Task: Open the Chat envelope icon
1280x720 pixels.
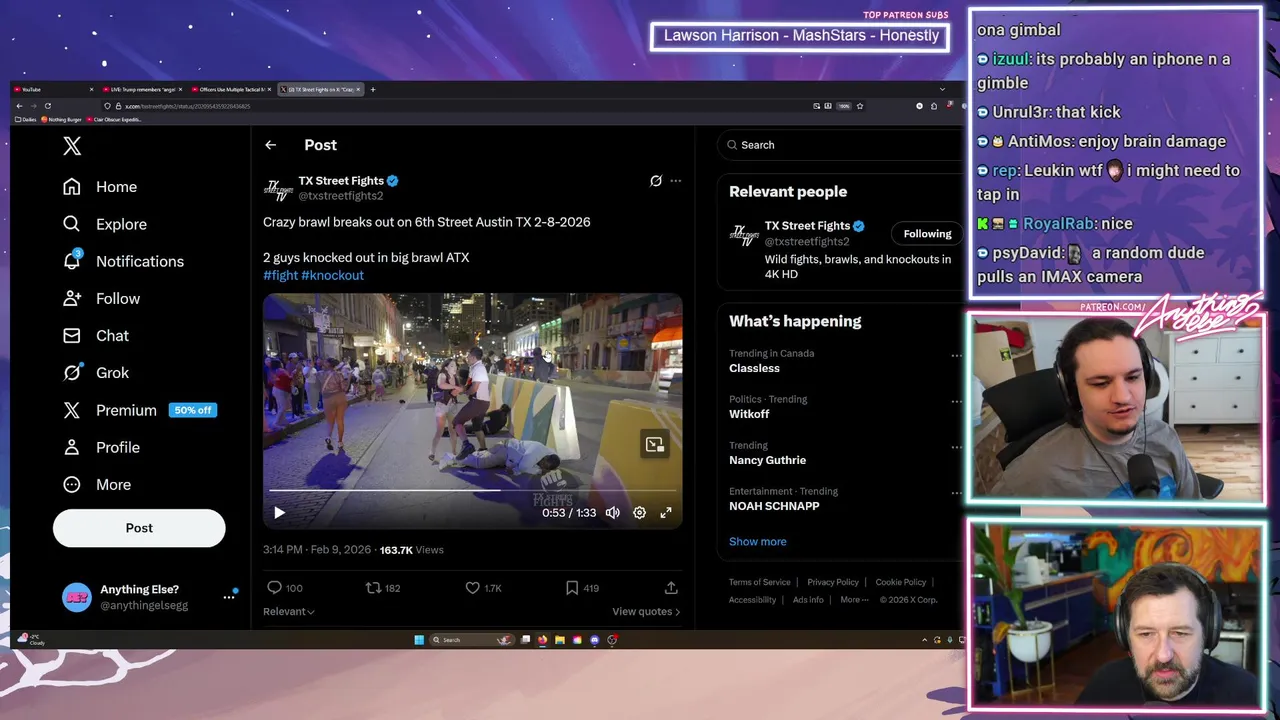Action: pos(71,335)
